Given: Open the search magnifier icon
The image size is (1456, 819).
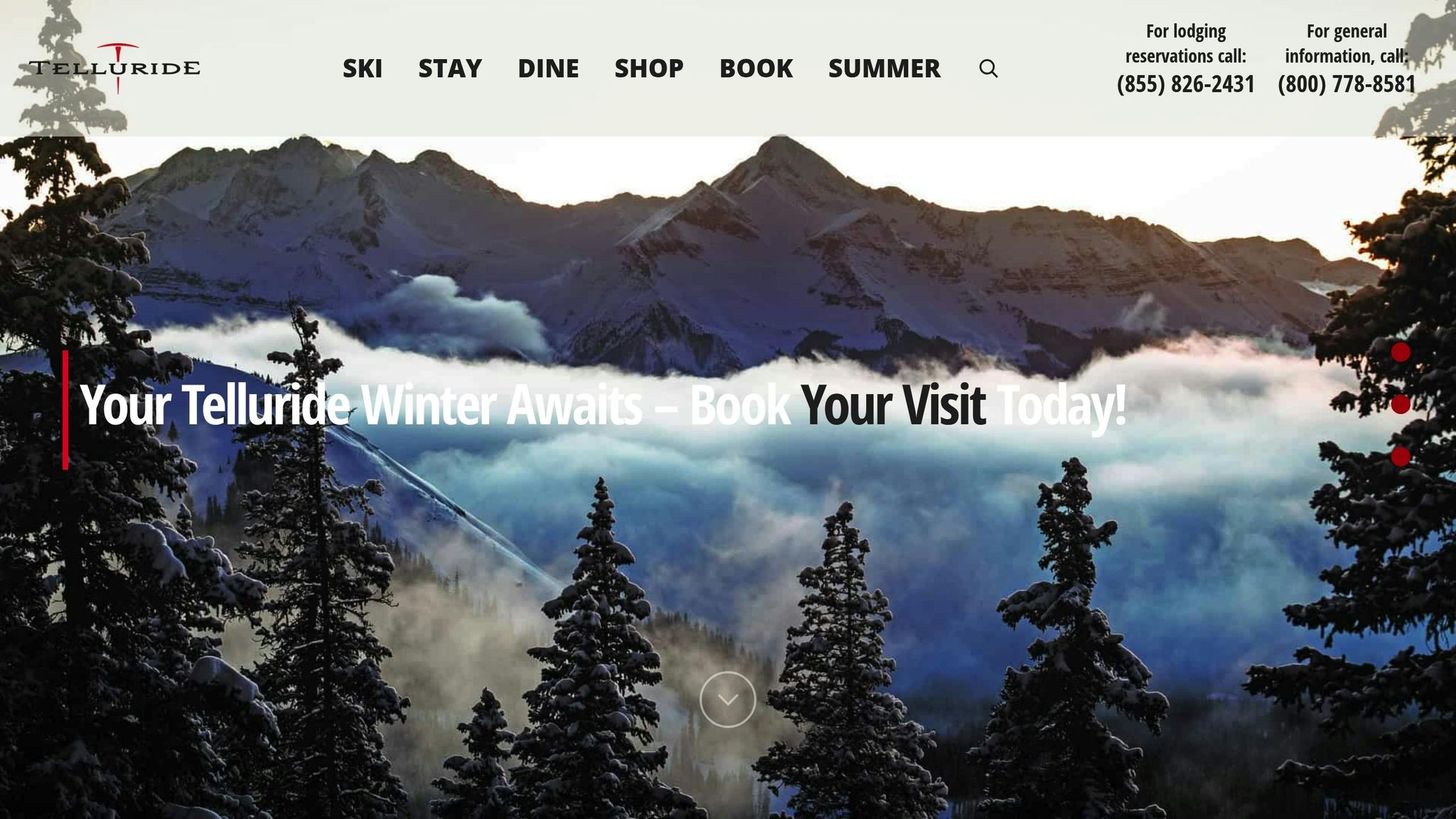Looking at the screenshot, I should pos(988,68).
